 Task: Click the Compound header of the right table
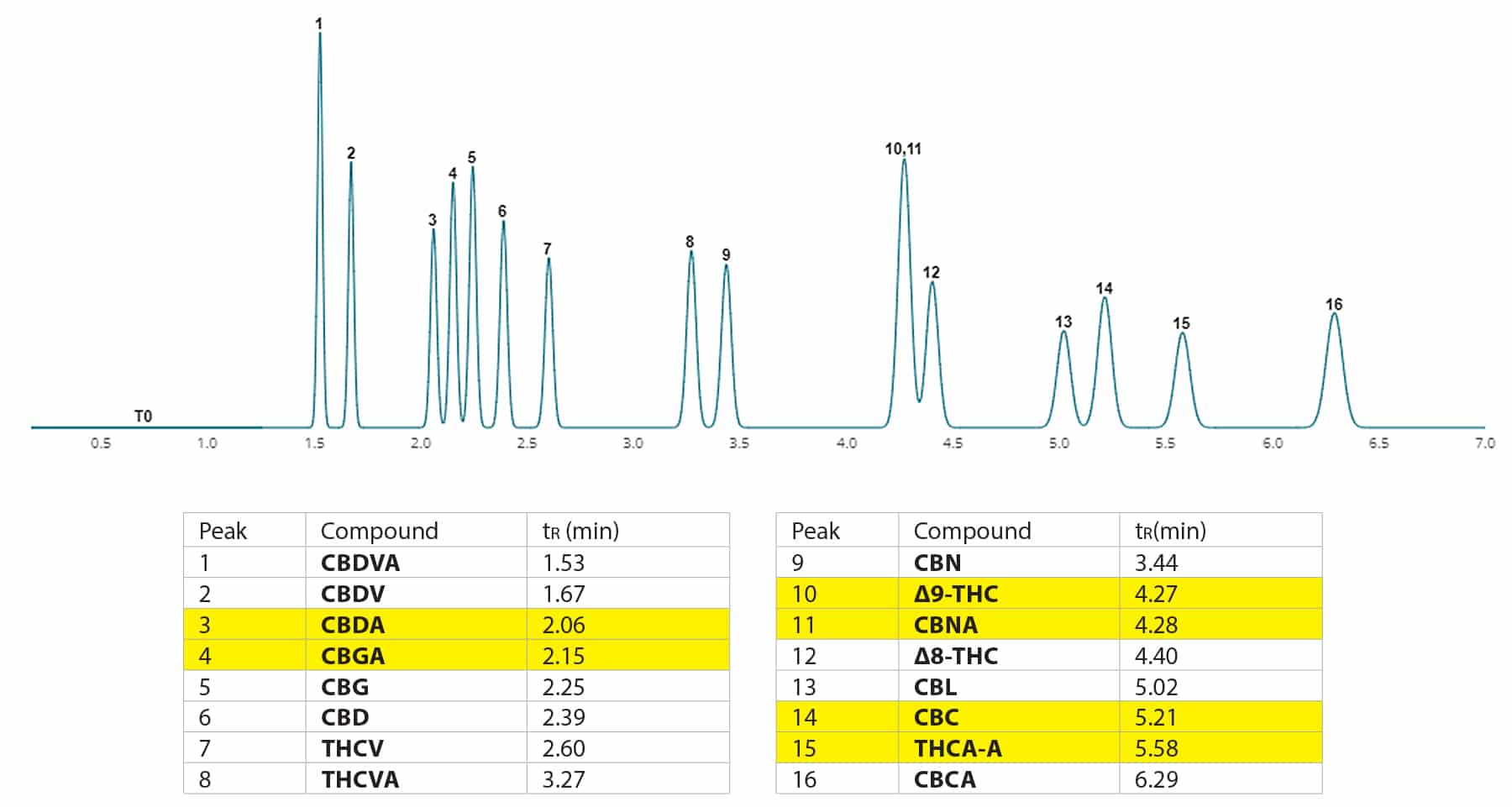pyautogui.click(x=972, y=531)
